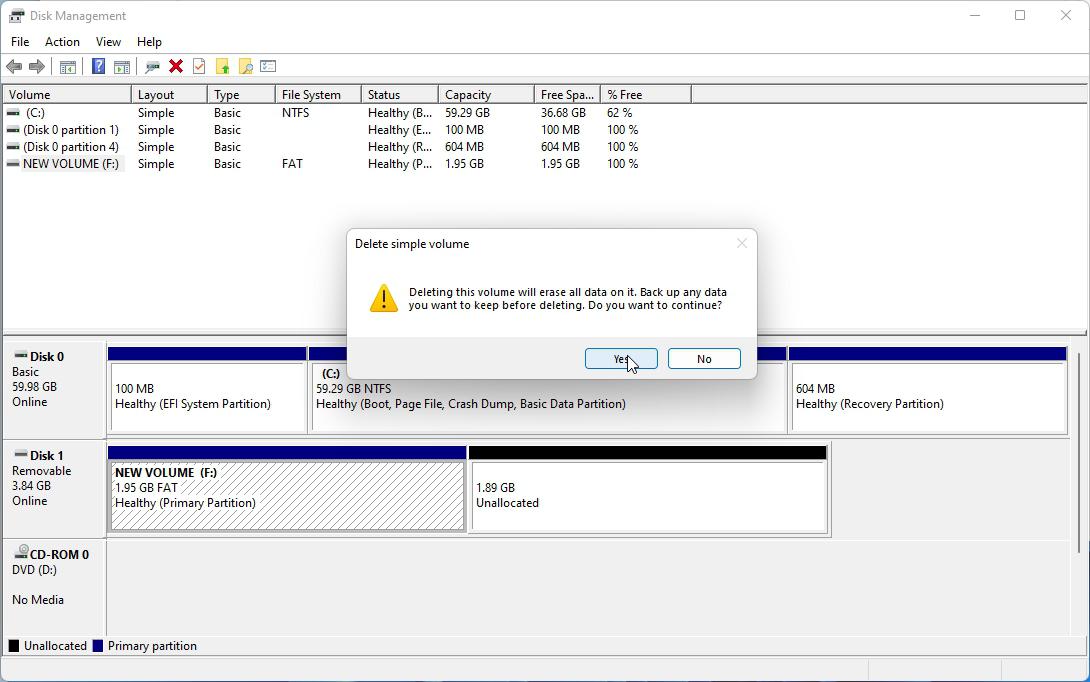Click drive icon beside Disk 0 partition 1
The height and width of the screenshot is (682, 1090).
coord(13,130)
